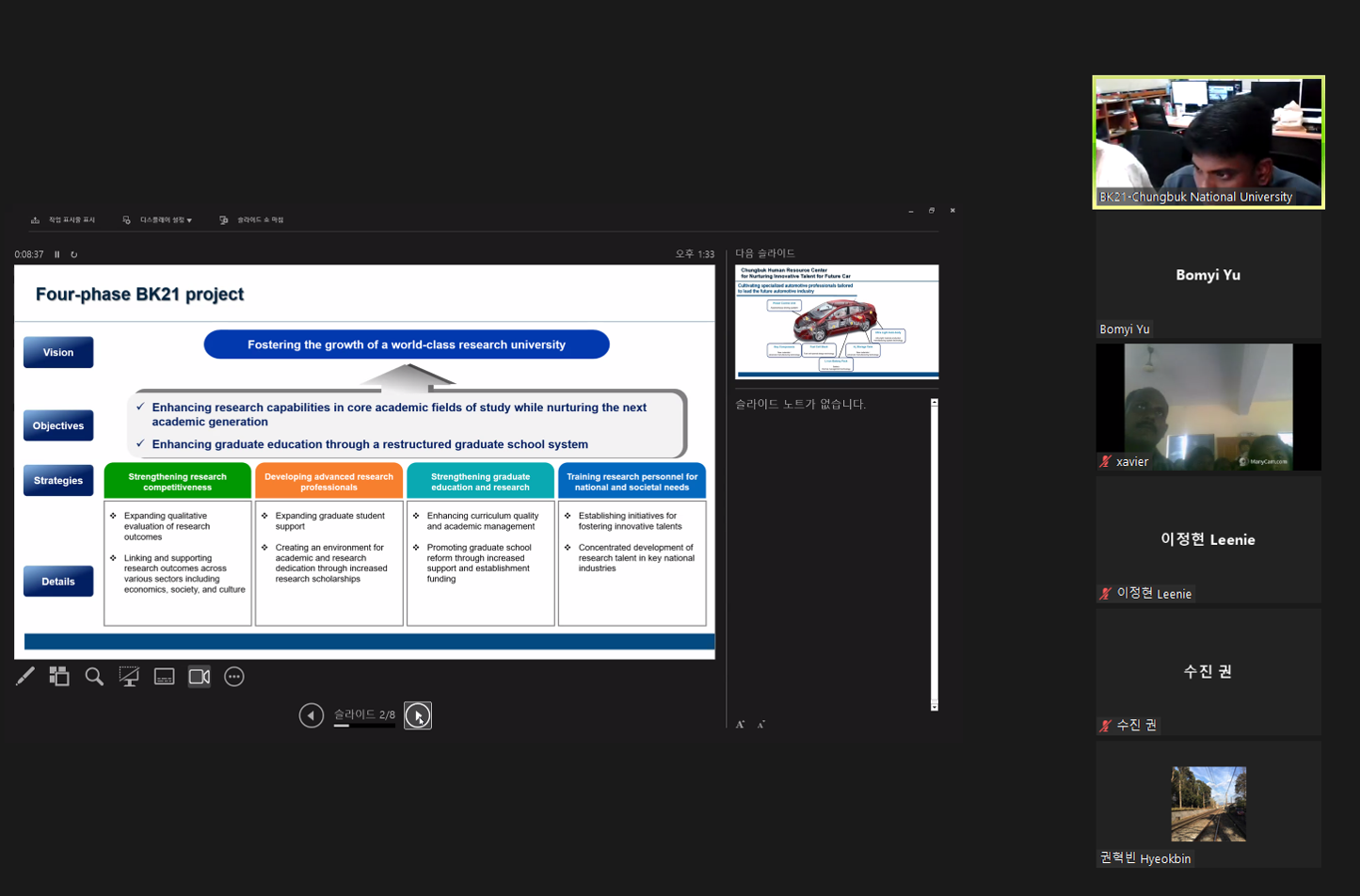1360x896 pixels.
Task: Select the xavier participant video tile
Action: [1208, 407]
